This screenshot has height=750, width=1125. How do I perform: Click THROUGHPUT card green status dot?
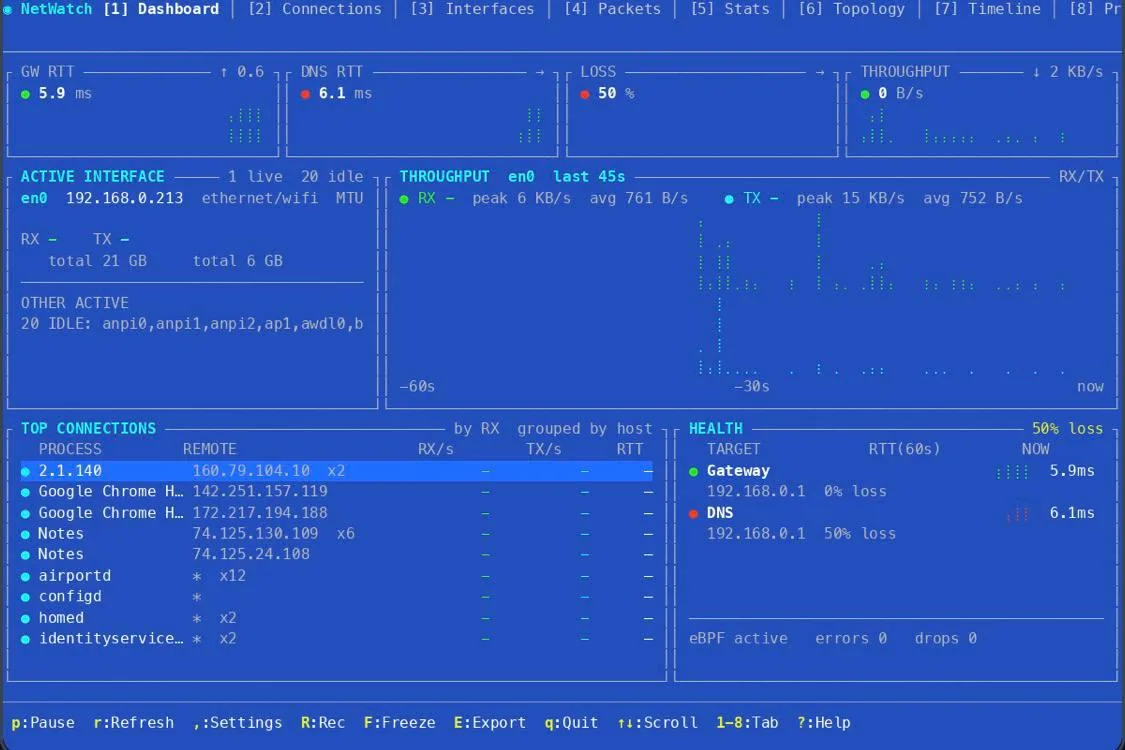(x=865, y=94)
